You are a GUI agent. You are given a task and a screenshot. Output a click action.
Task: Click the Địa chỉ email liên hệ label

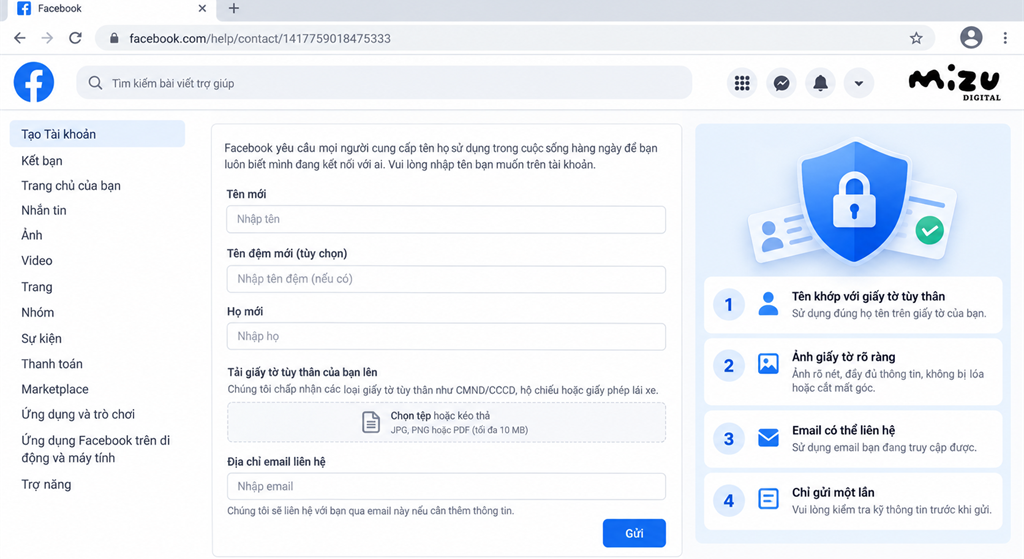click(x=276, y=462)
